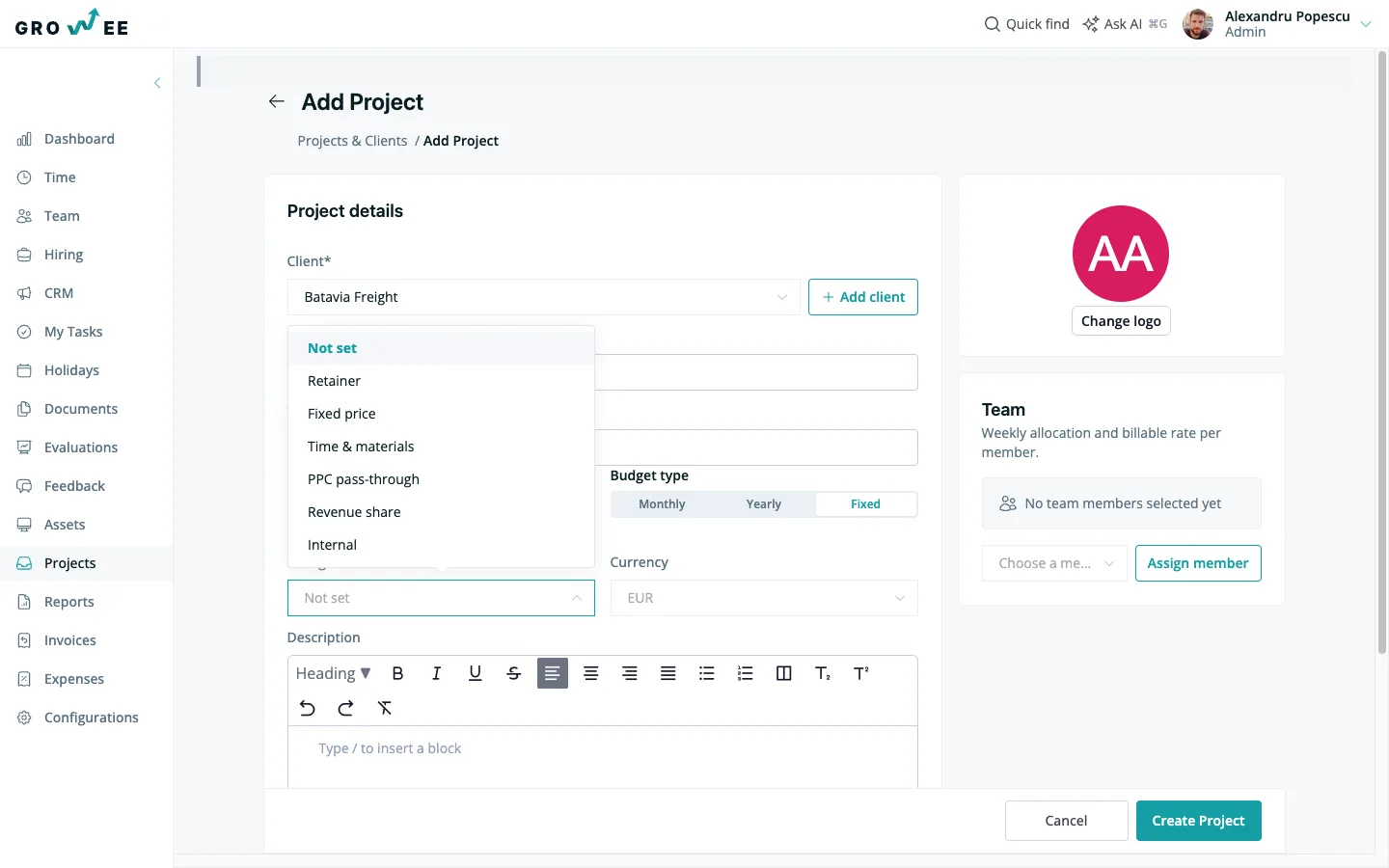Click Alexandru Popescu's profile photo
Screen dimensions: 1389x868
[1198, 24]
